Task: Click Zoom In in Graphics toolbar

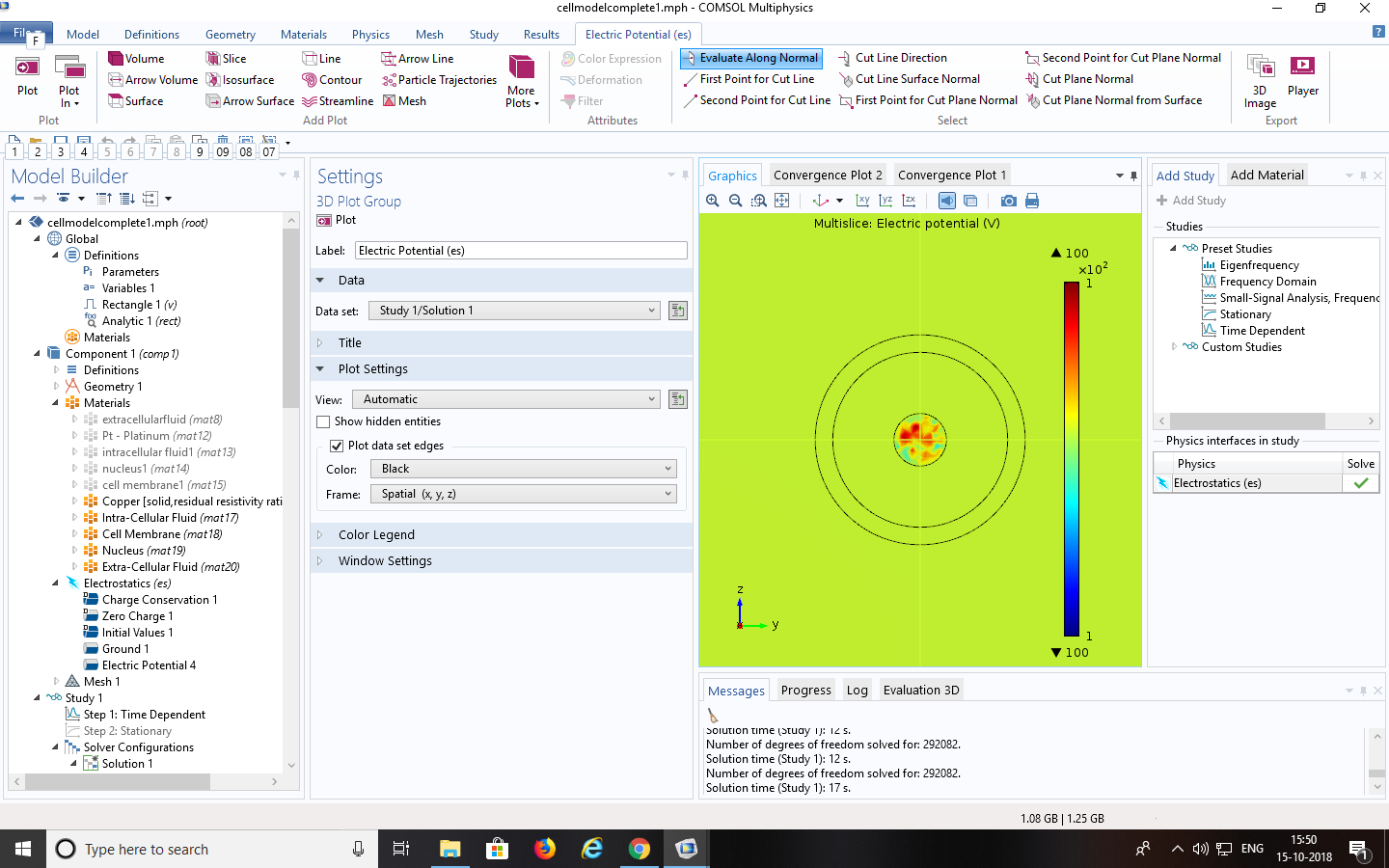Action: point(713,201)
